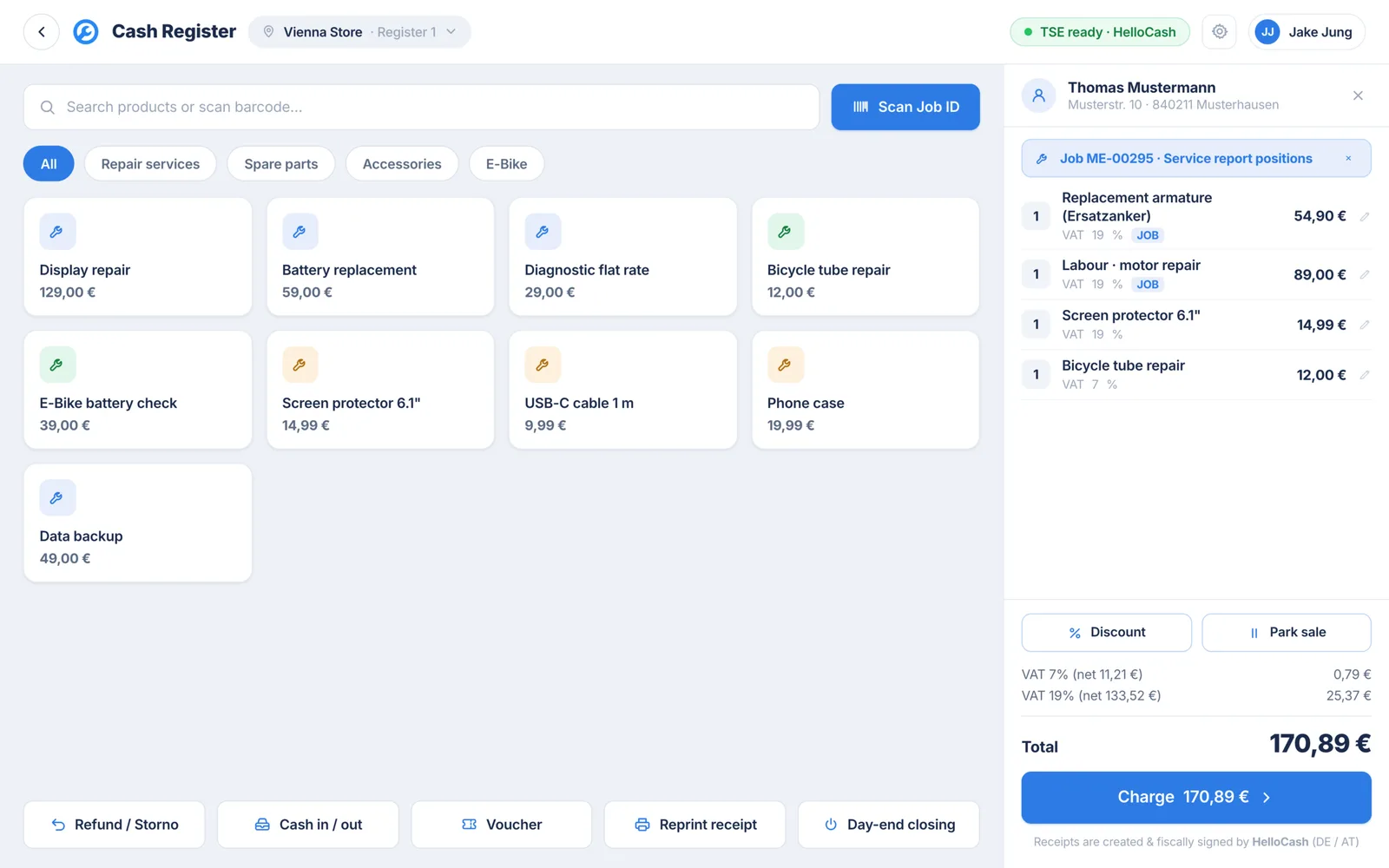1389x868 pixels.
Task: Click the Cash Register logo icon
Action: [x=85, y=32]
